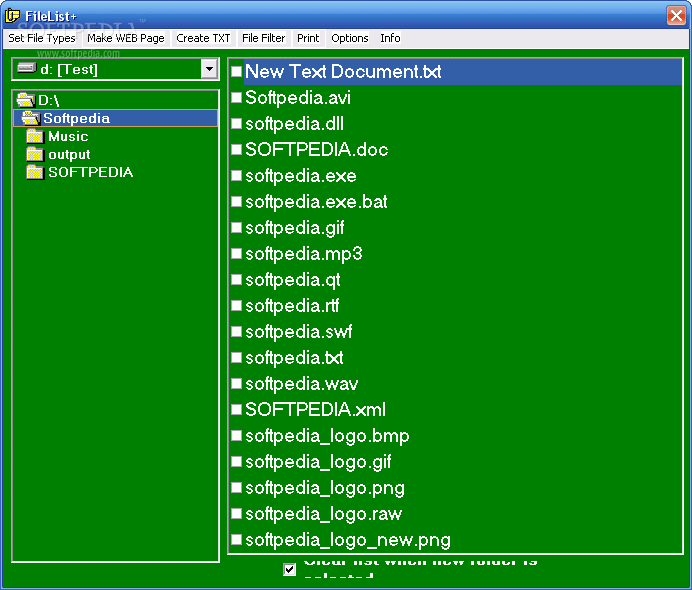The image size is (692, 590).
Task: Check the SOFTPEDIA.doc checkbox
Action: tap(237, 150)
